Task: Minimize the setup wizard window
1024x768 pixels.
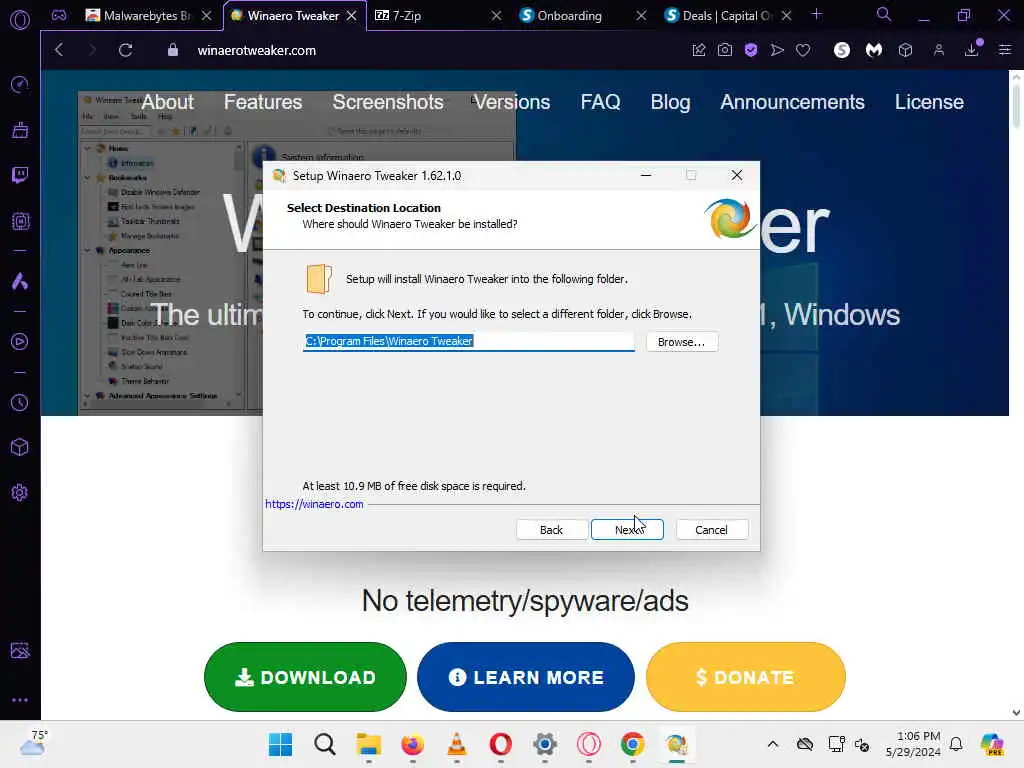Action: (646, 175)
